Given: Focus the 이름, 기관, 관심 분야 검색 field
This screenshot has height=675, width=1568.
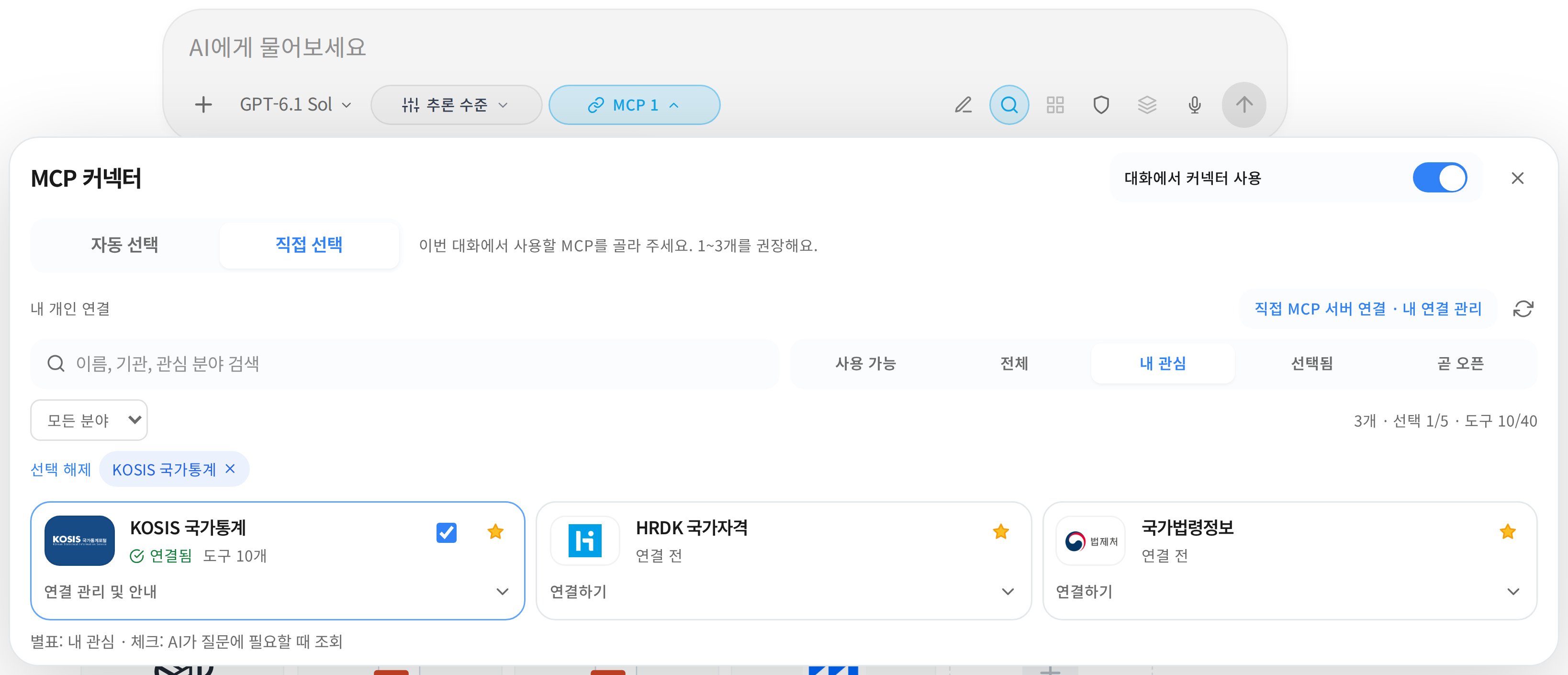Looking at the screenshot, I should [405, 363].
